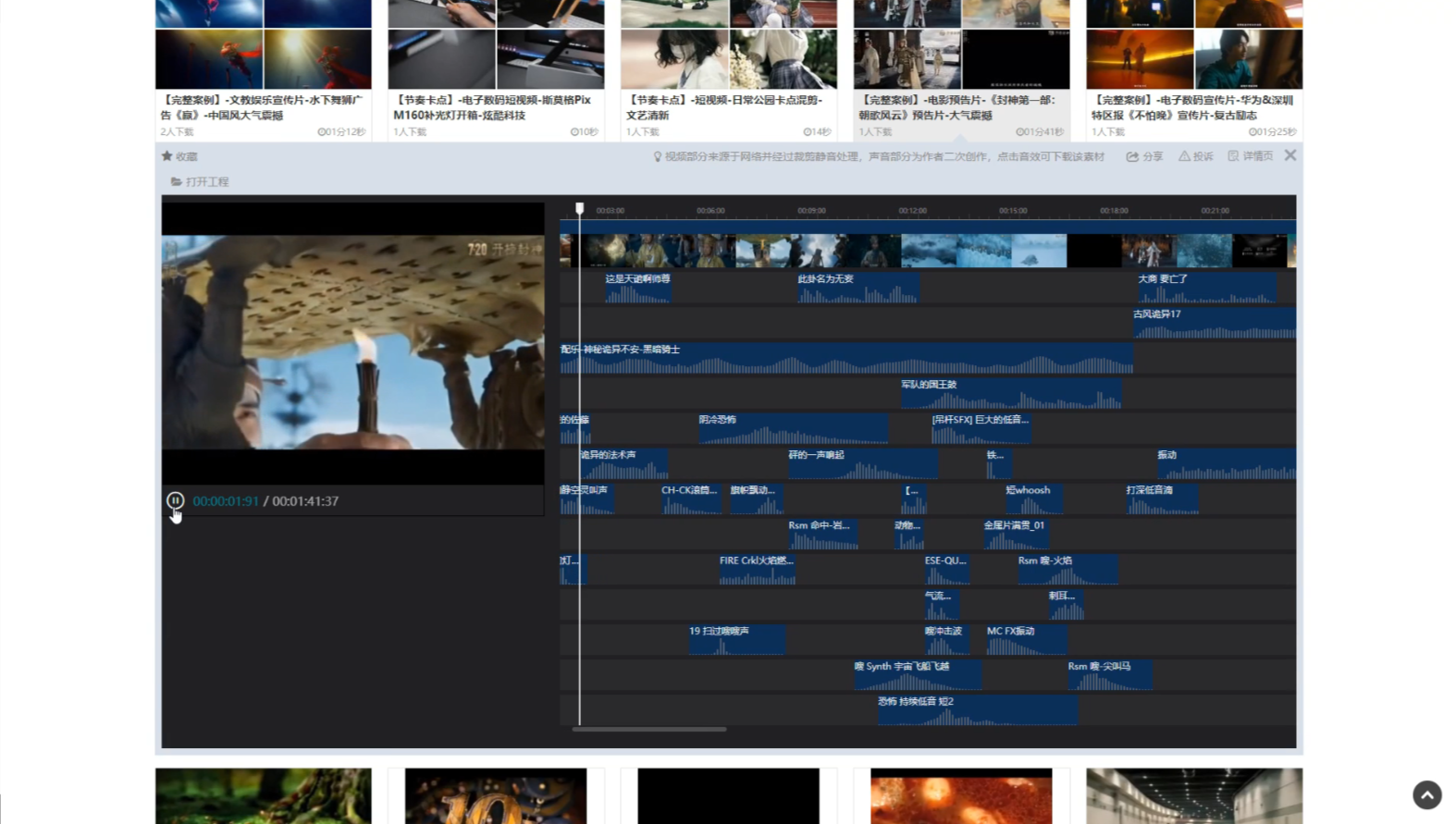Select the ESE-QU audio clip

pyautogui.click(x=946, y=569)
